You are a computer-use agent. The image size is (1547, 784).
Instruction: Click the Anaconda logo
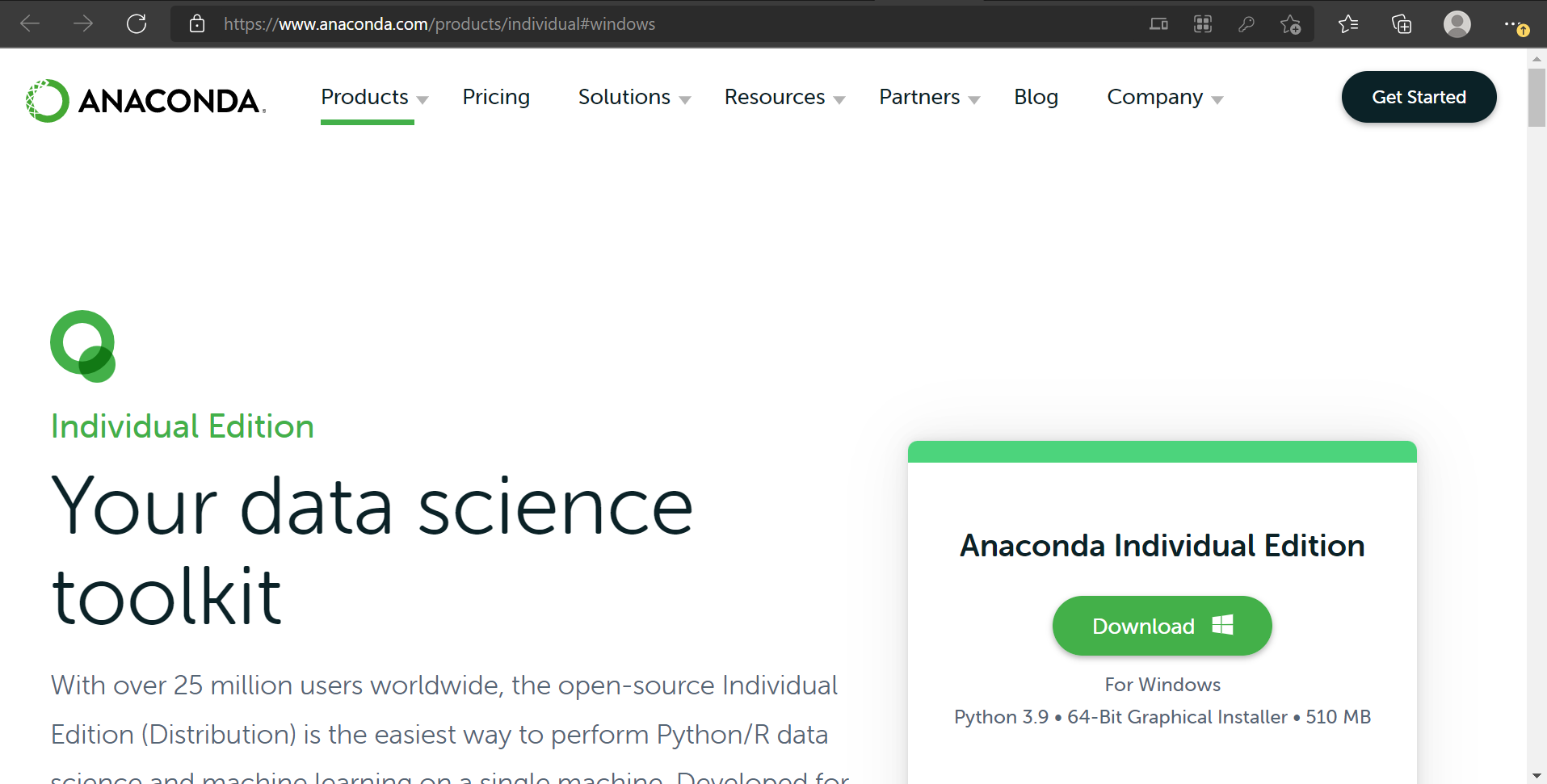click(145, 101)
